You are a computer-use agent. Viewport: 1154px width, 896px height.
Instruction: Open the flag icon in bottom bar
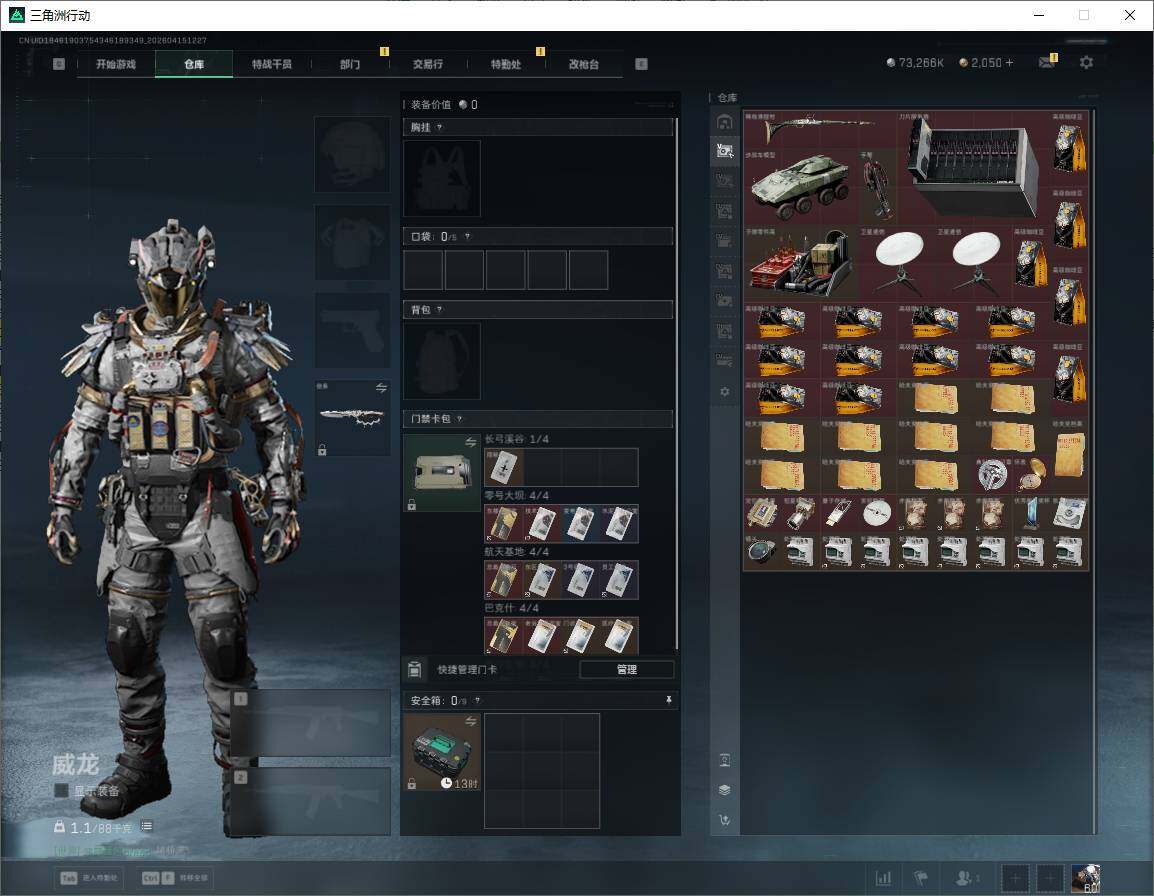pos(920,878)
